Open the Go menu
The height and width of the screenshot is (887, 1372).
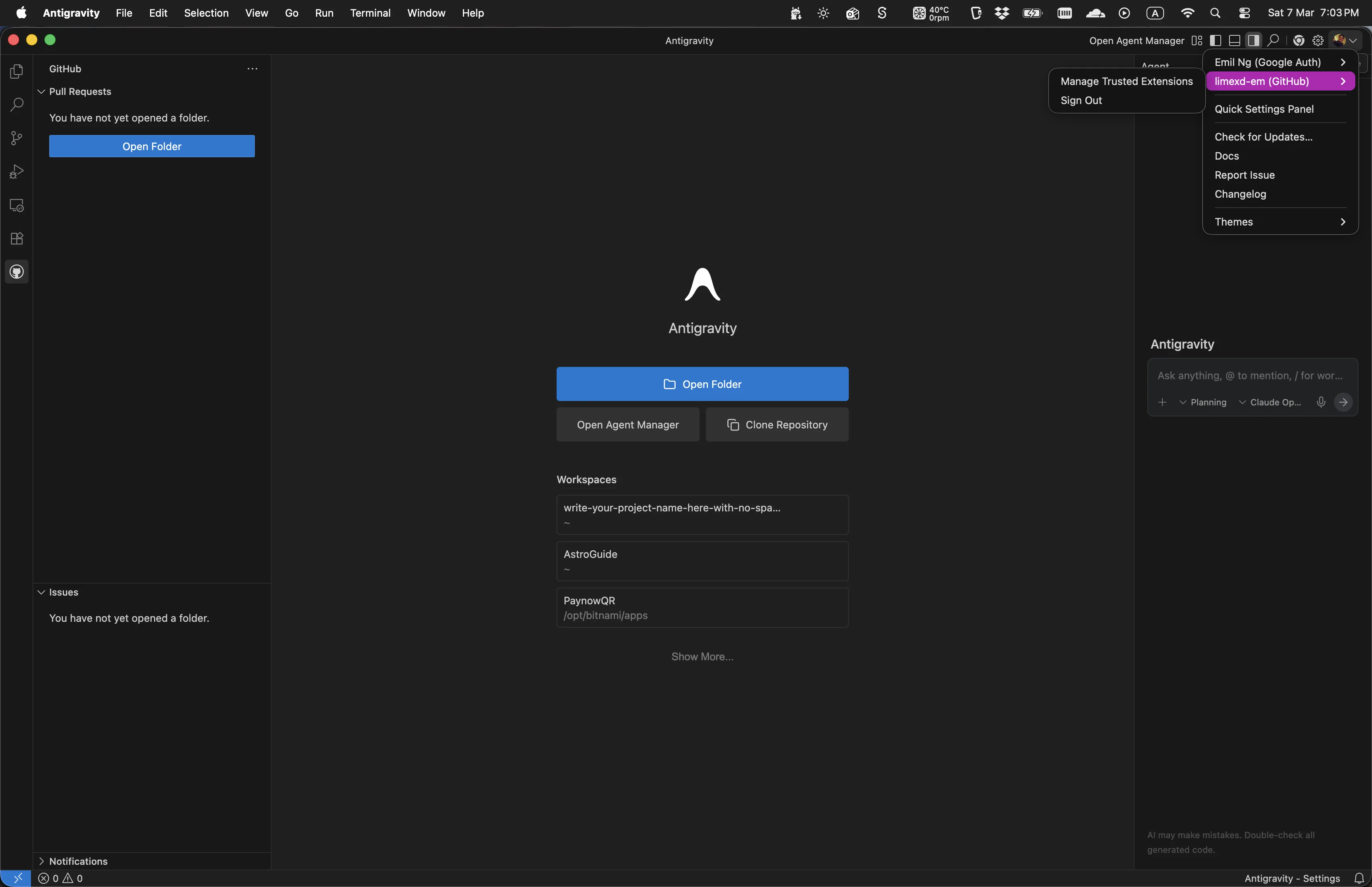pos(291,13)
